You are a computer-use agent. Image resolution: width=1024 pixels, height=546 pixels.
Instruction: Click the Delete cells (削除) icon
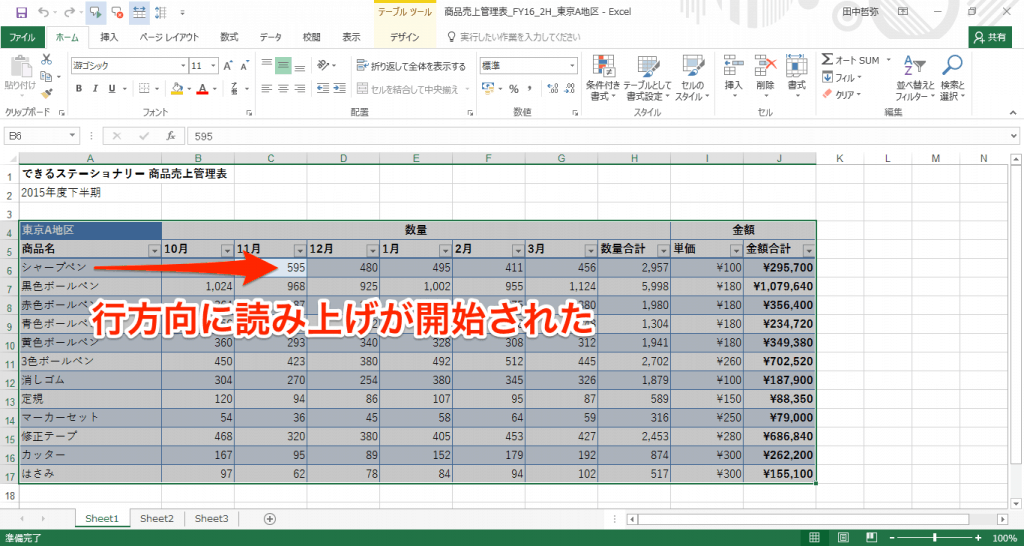coord(765,75)
